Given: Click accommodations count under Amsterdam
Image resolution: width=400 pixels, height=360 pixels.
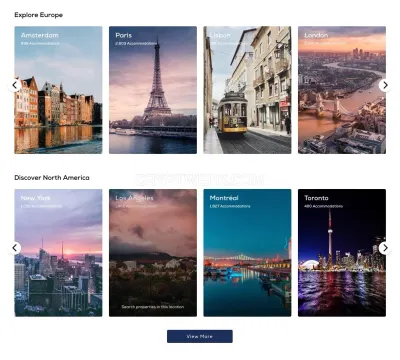Looking at the screenshot, I should pos(40,43).
